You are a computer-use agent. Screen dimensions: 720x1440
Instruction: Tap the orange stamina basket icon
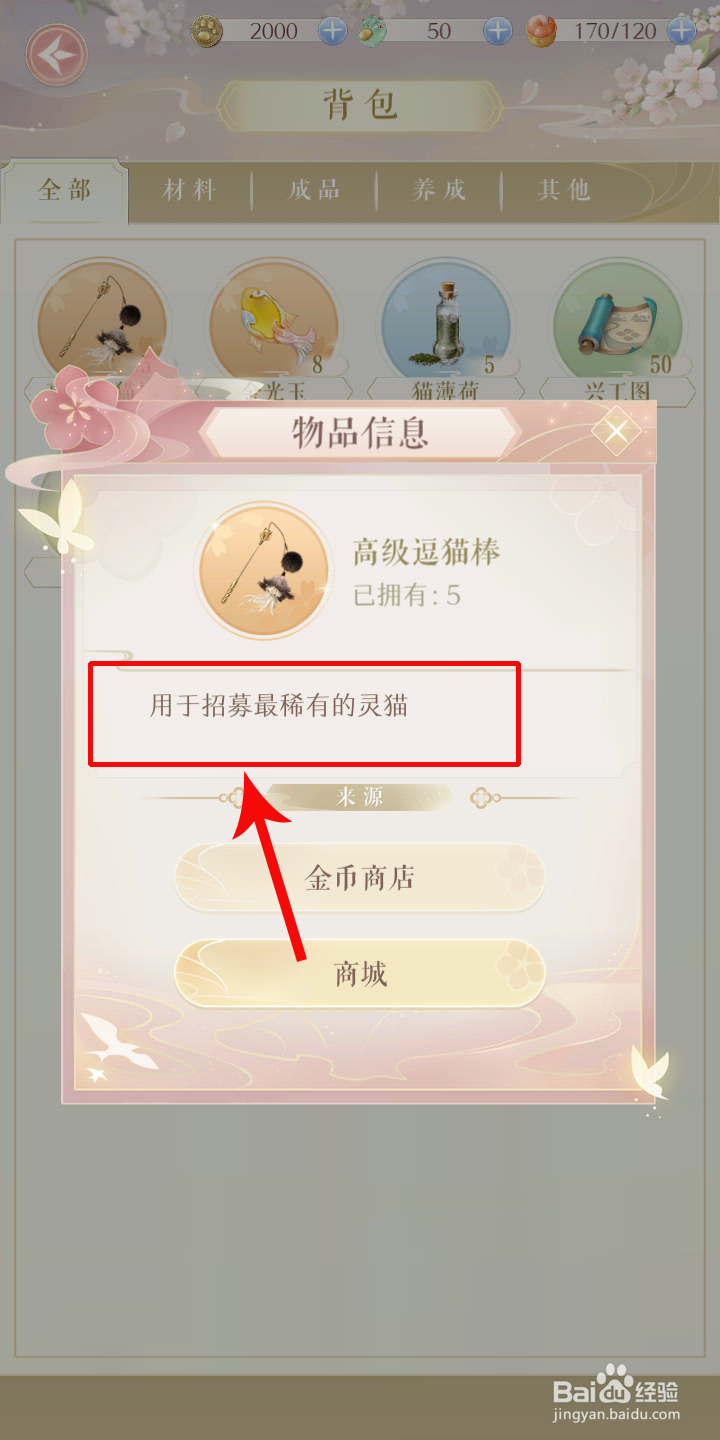point(543,31)
